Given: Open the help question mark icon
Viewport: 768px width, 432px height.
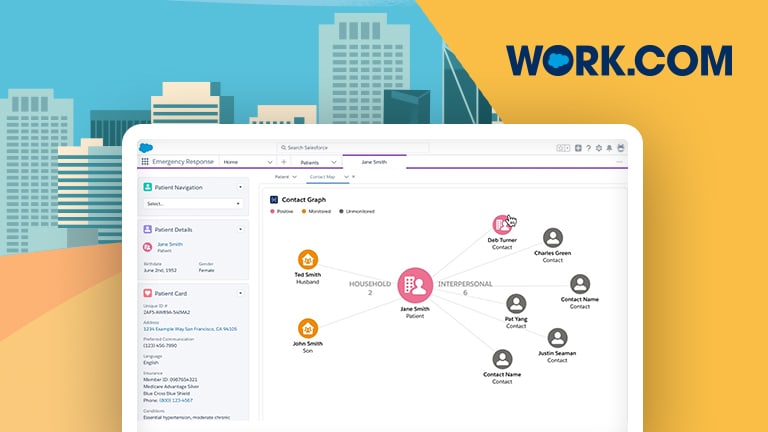Looking at the screenshot, I should (588, 148).
